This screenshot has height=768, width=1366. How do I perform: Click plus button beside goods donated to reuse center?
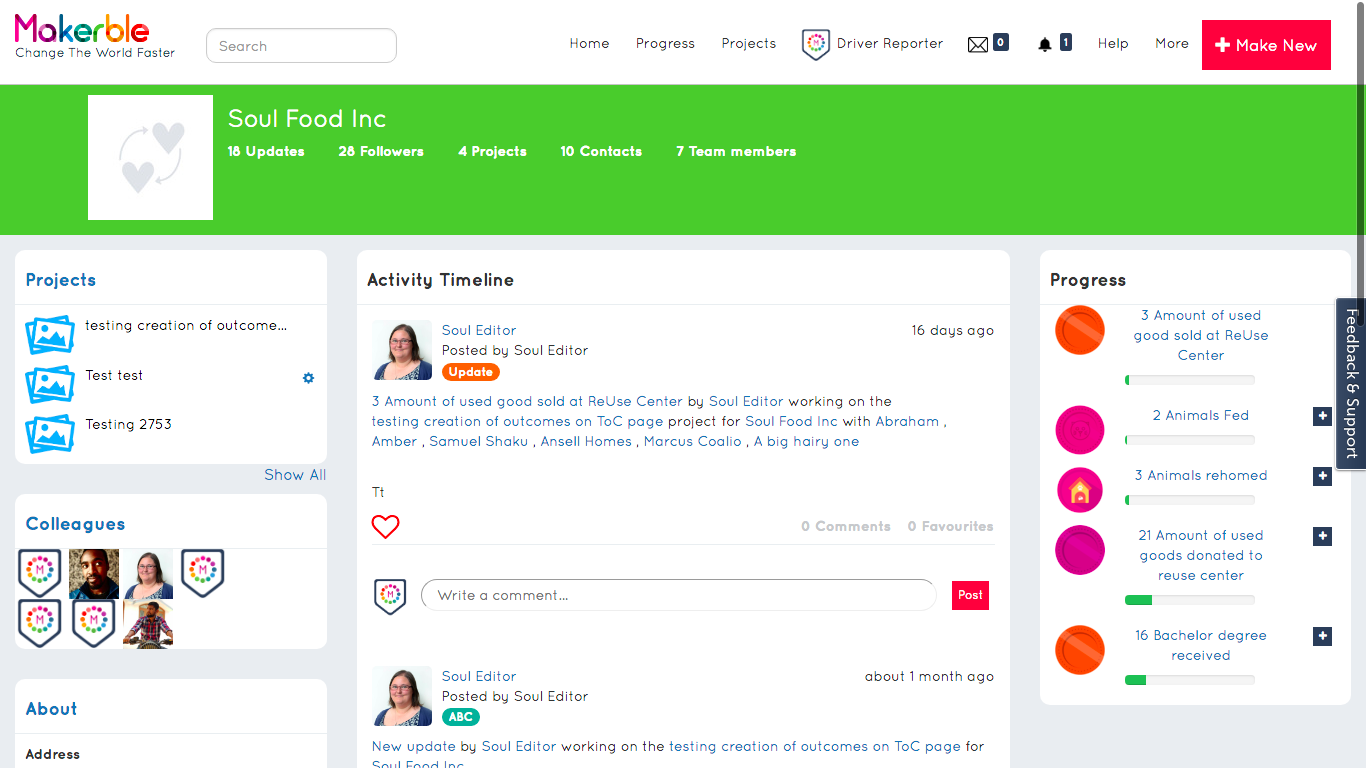(1322, 536)
